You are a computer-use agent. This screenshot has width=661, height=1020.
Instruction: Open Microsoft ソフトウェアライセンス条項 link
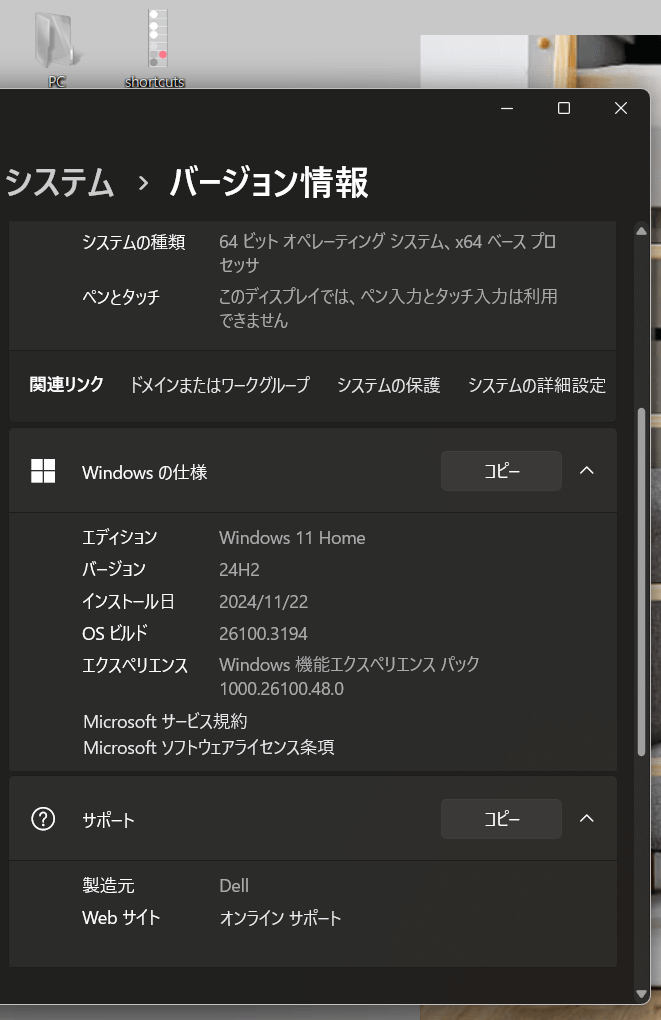209,747
